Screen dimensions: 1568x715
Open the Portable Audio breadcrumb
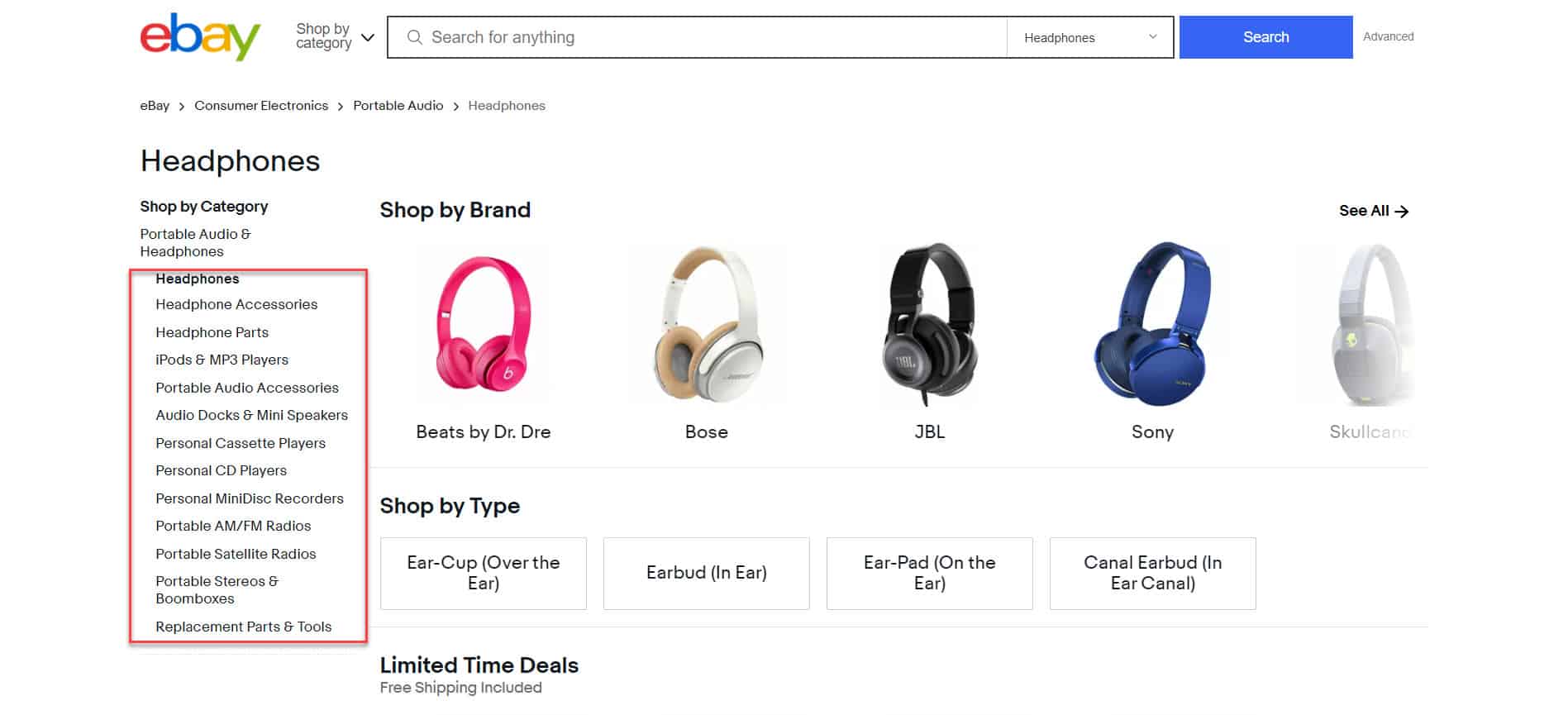(x=398, y=105)
